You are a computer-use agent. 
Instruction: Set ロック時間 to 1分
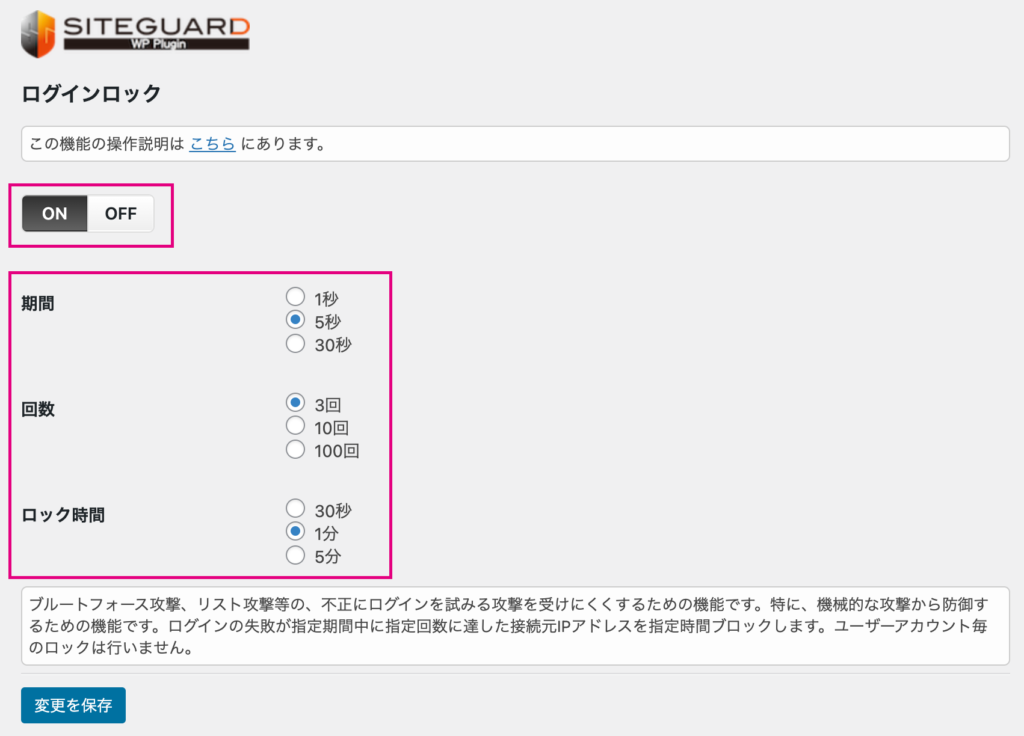(295, 532)
